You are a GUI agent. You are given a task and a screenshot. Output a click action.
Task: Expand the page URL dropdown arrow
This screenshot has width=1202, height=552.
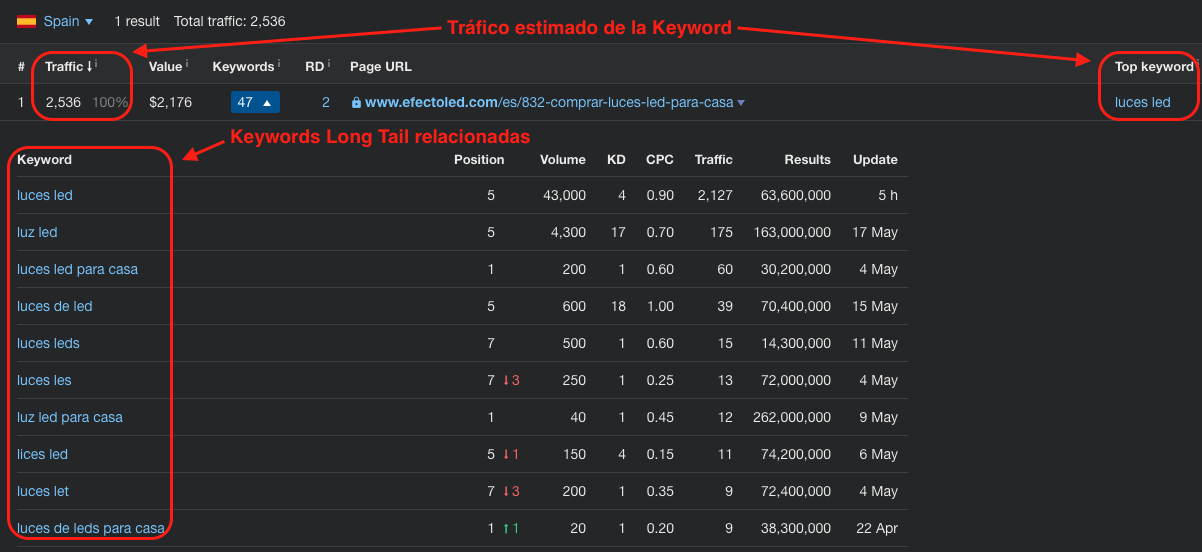tap(741, 103)
